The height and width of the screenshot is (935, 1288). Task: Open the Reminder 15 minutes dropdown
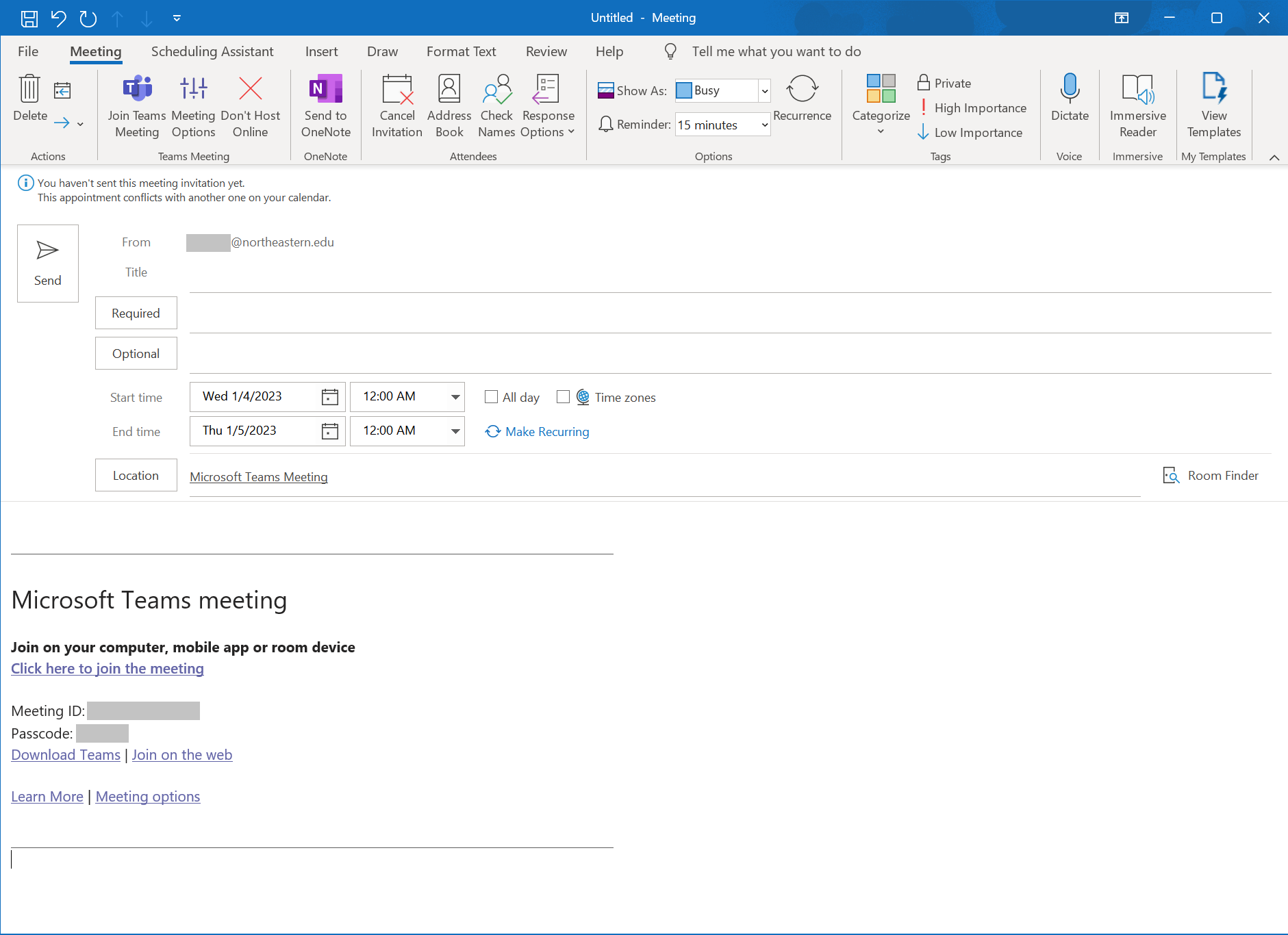click(x=722, y=125)
